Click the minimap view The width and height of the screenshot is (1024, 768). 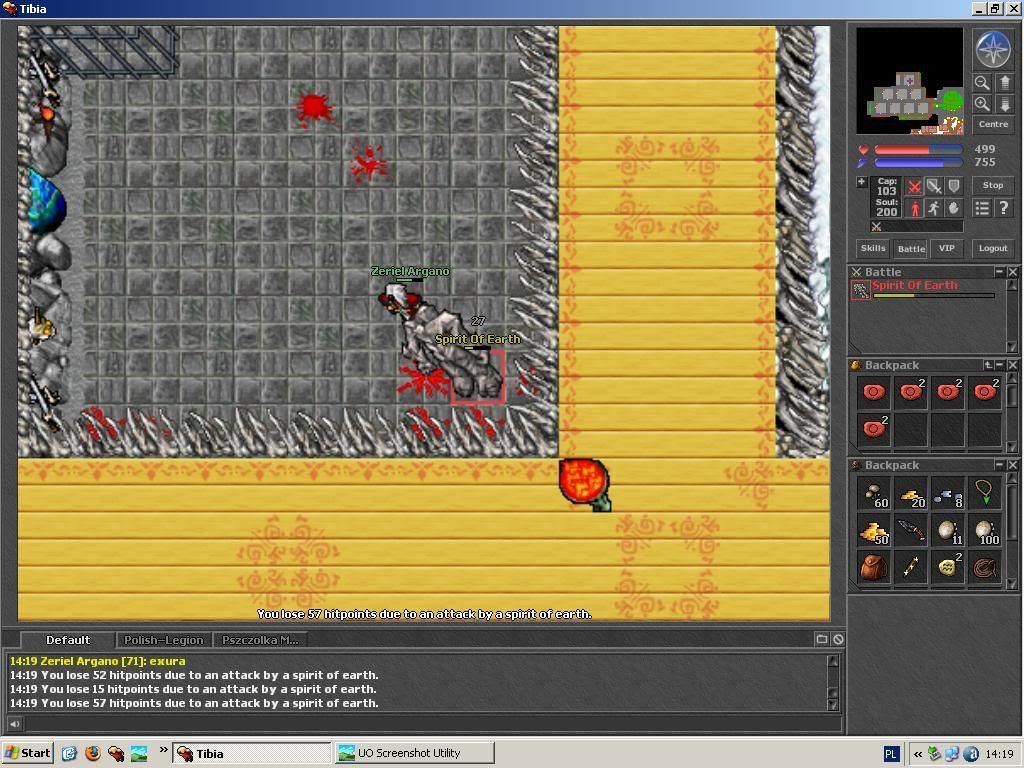click(909, 80)
